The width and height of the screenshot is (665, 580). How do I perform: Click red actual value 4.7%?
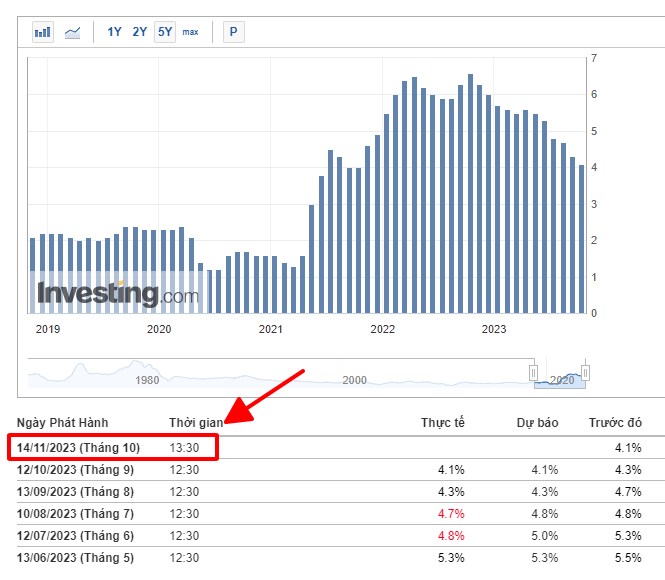tap(451, 514)
